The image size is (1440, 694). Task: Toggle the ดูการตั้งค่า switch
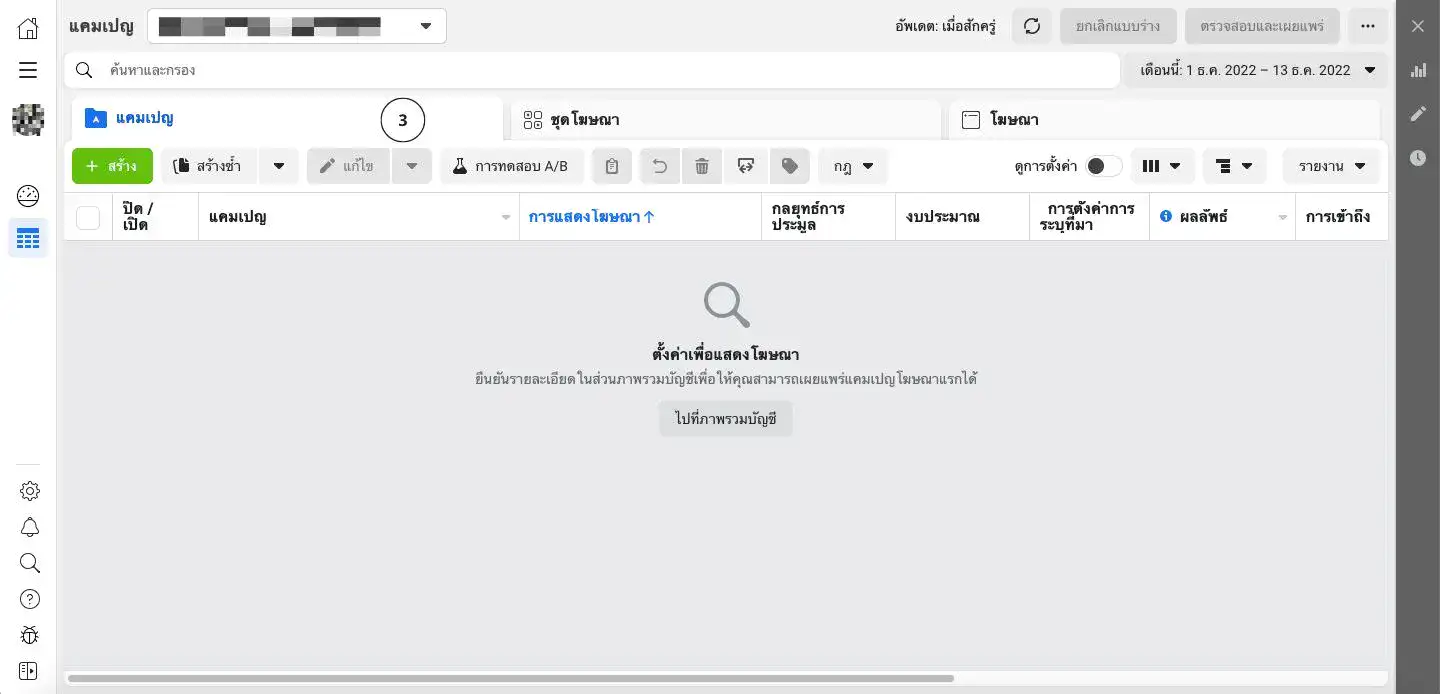[1104, 166]
